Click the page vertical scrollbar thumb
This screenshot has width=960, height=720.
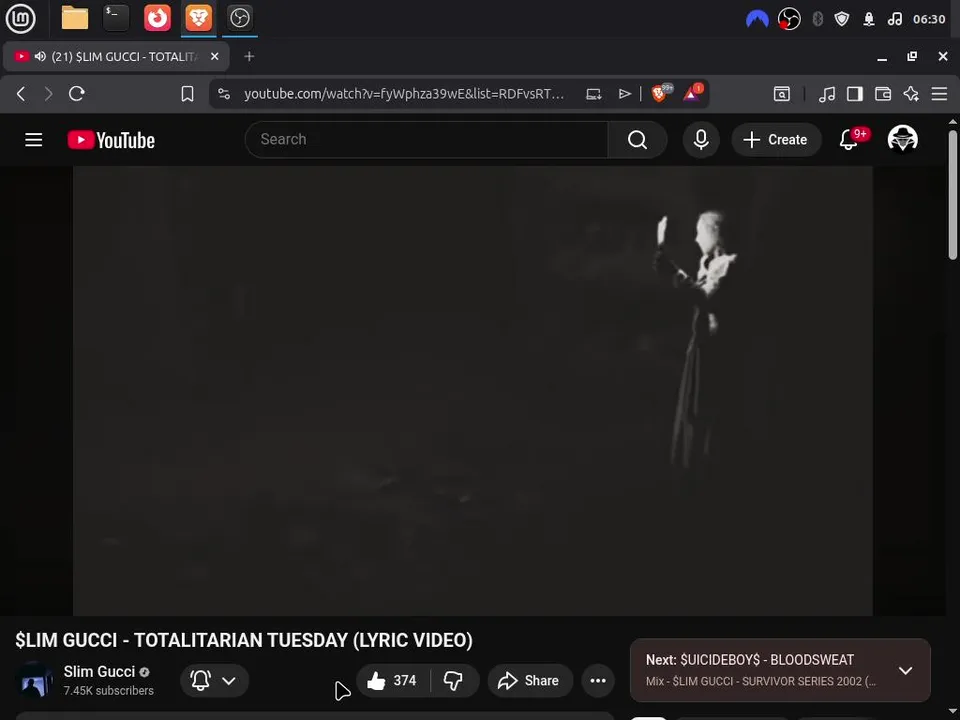pos(953,195)
